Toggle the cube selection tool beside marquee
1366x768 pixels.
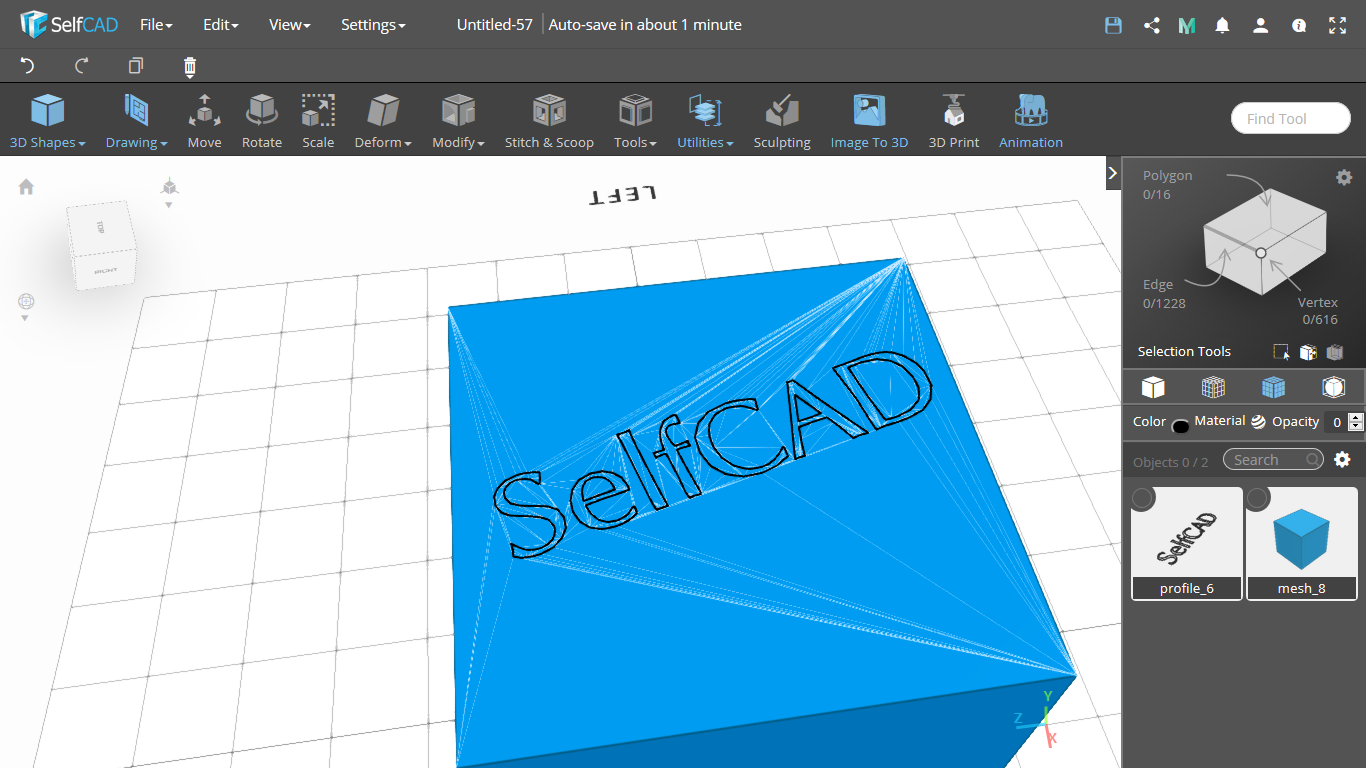click(x=1308, y=352)
